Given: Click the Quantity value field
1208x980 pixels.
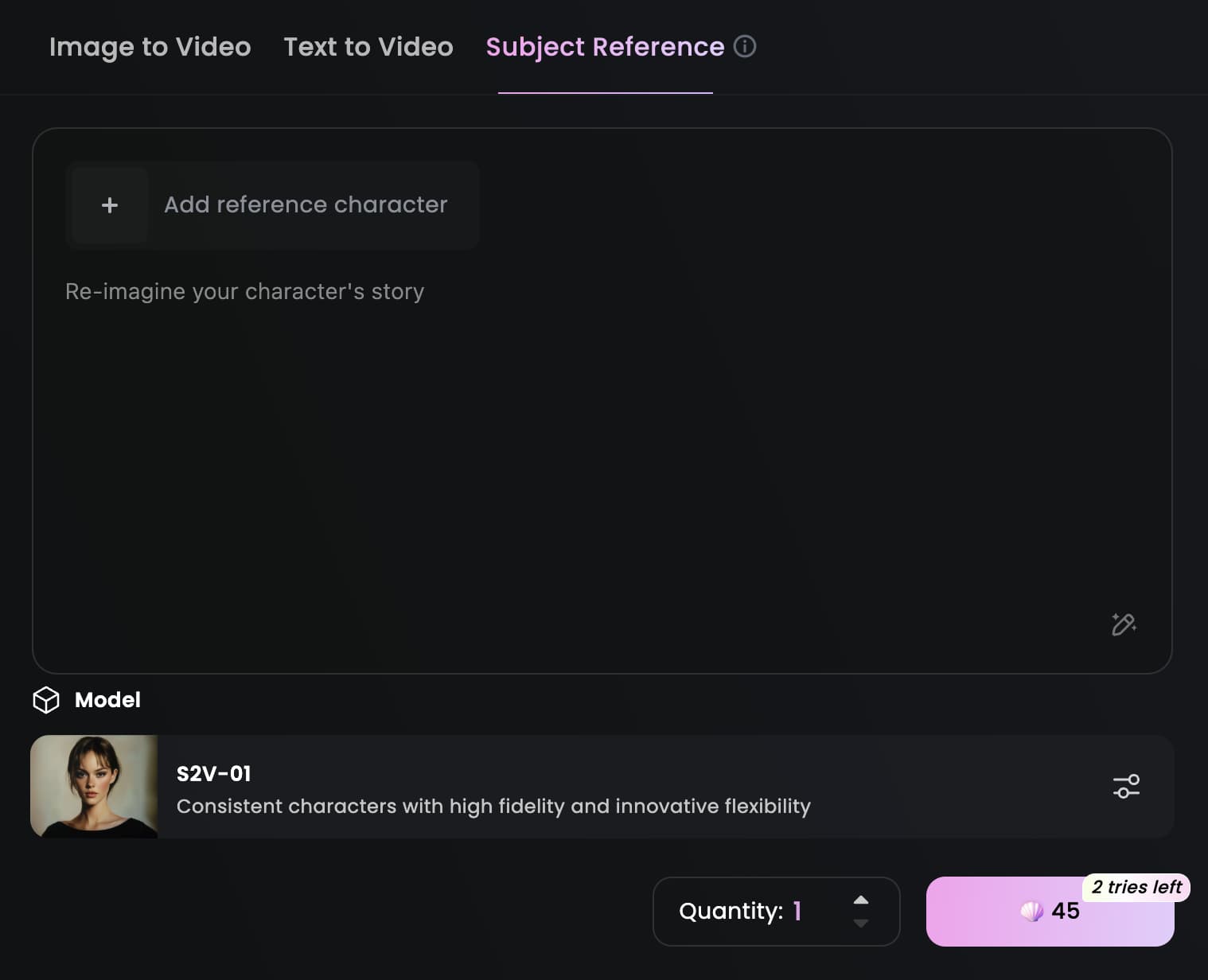Looking at the screenshot, I should tap(776, 911).
